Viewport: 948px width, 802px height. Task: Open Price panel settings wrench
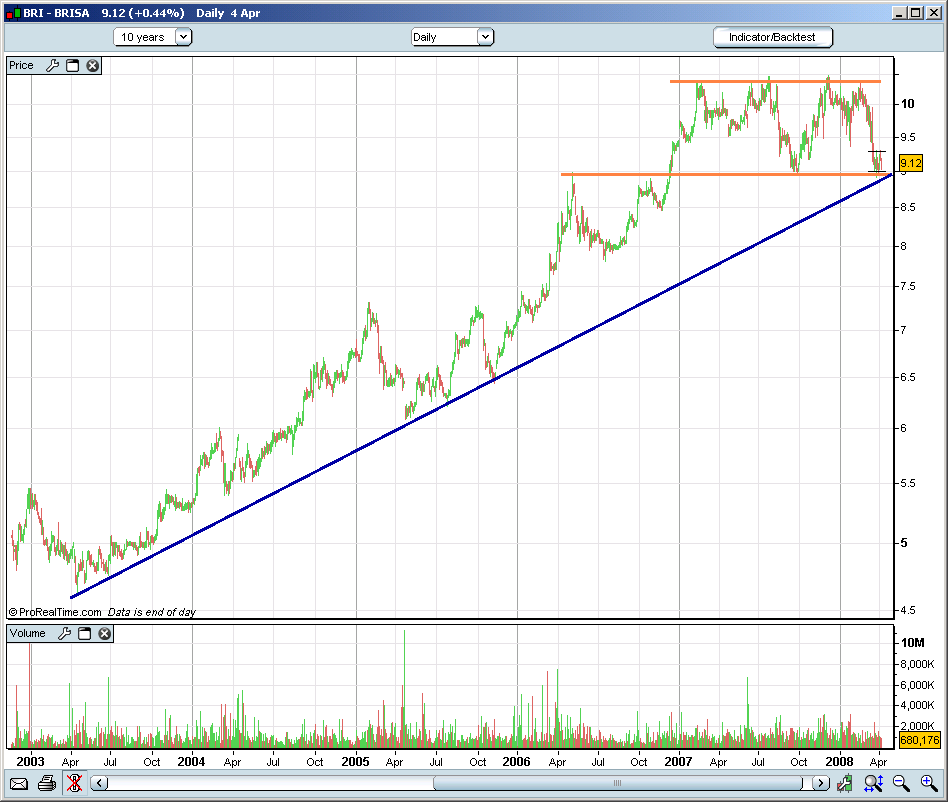(x=53, y=65)
